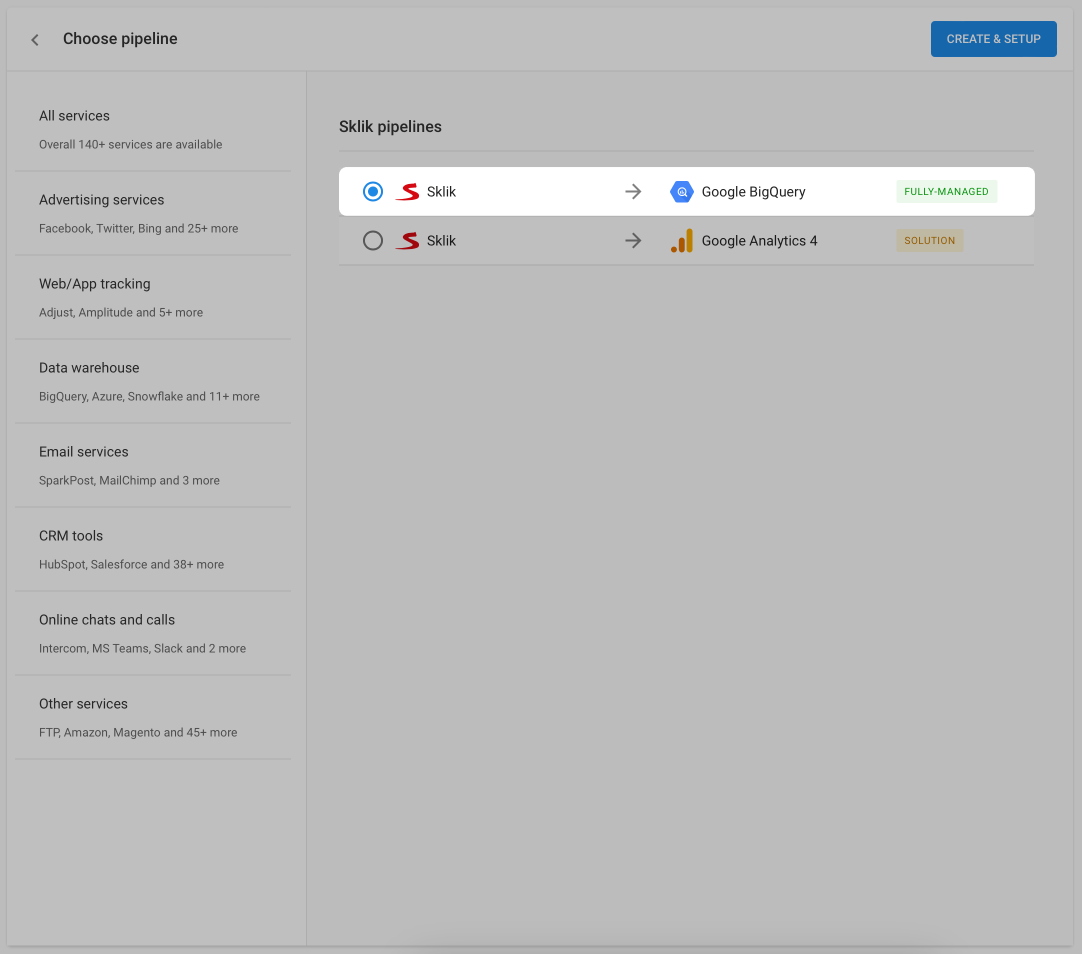
Task: Click the SOLUTION badge
Action: click(x=929, y=241)
